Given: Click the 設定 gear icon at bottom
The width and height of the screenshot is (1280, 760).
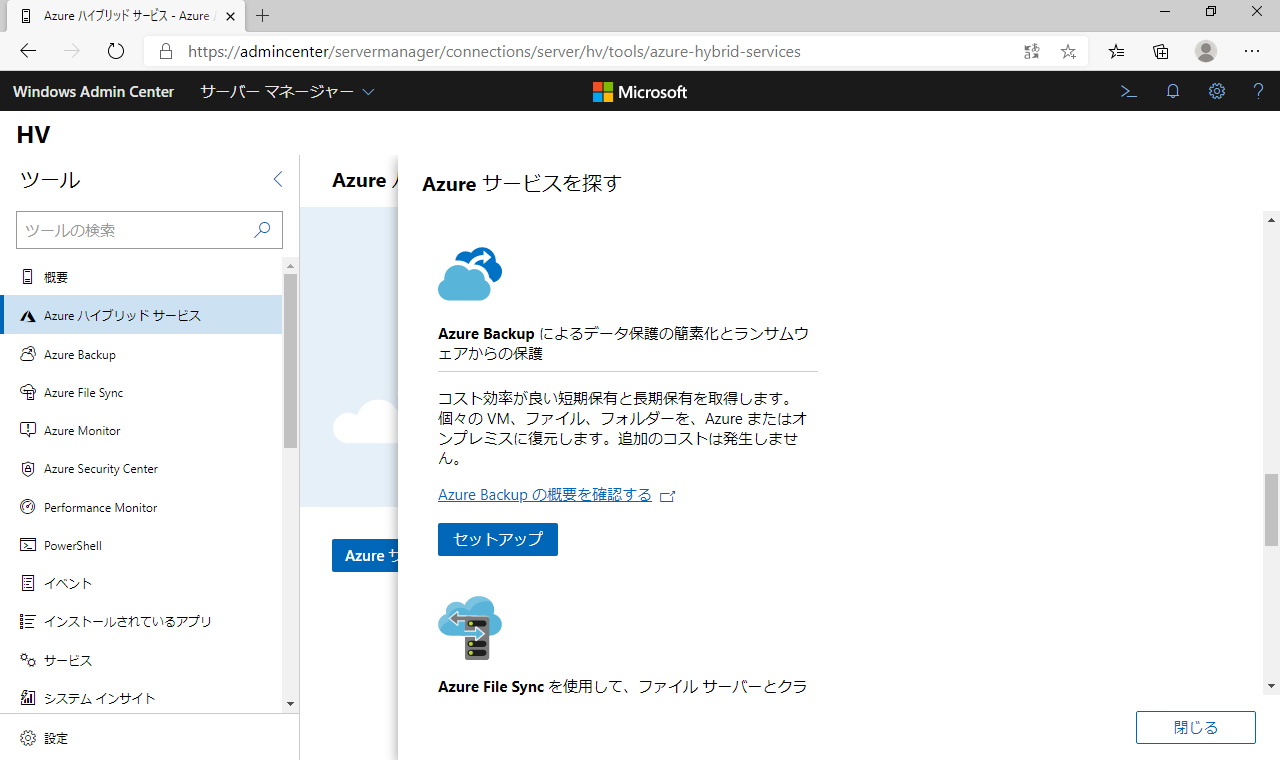Looking at the screenshot, I should 27,738.
